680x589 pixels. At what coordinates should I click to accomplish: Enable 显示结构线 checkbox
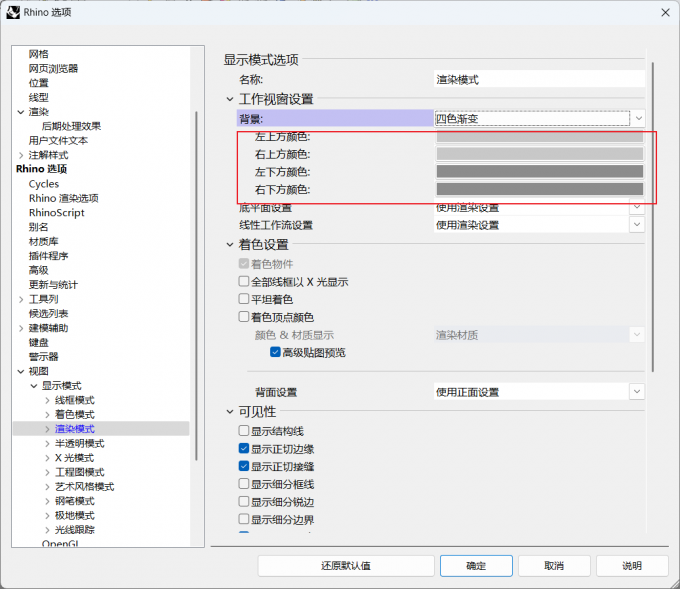pyautogui.click(x=244, y=430)
